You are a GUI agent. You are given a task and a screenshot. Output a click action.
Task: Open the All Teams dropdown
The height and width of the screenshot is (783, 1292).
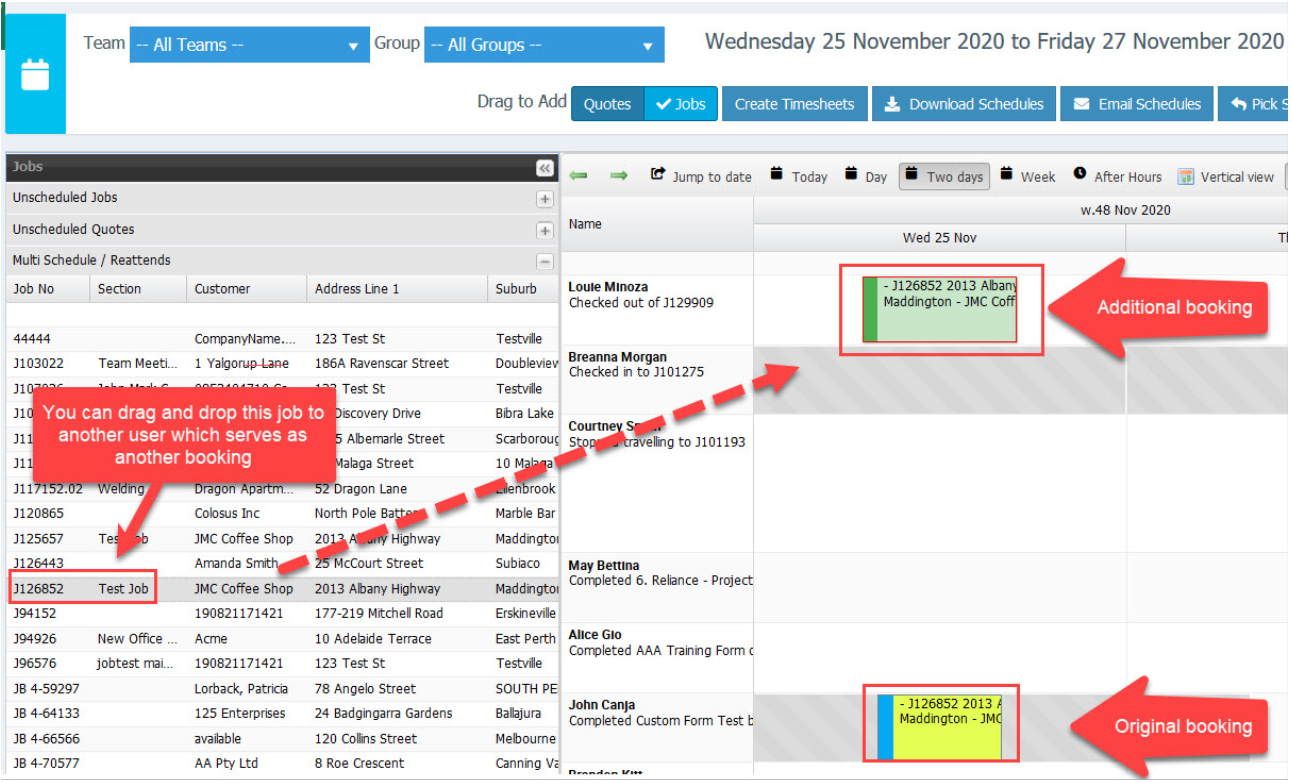(x=249, y=45)
